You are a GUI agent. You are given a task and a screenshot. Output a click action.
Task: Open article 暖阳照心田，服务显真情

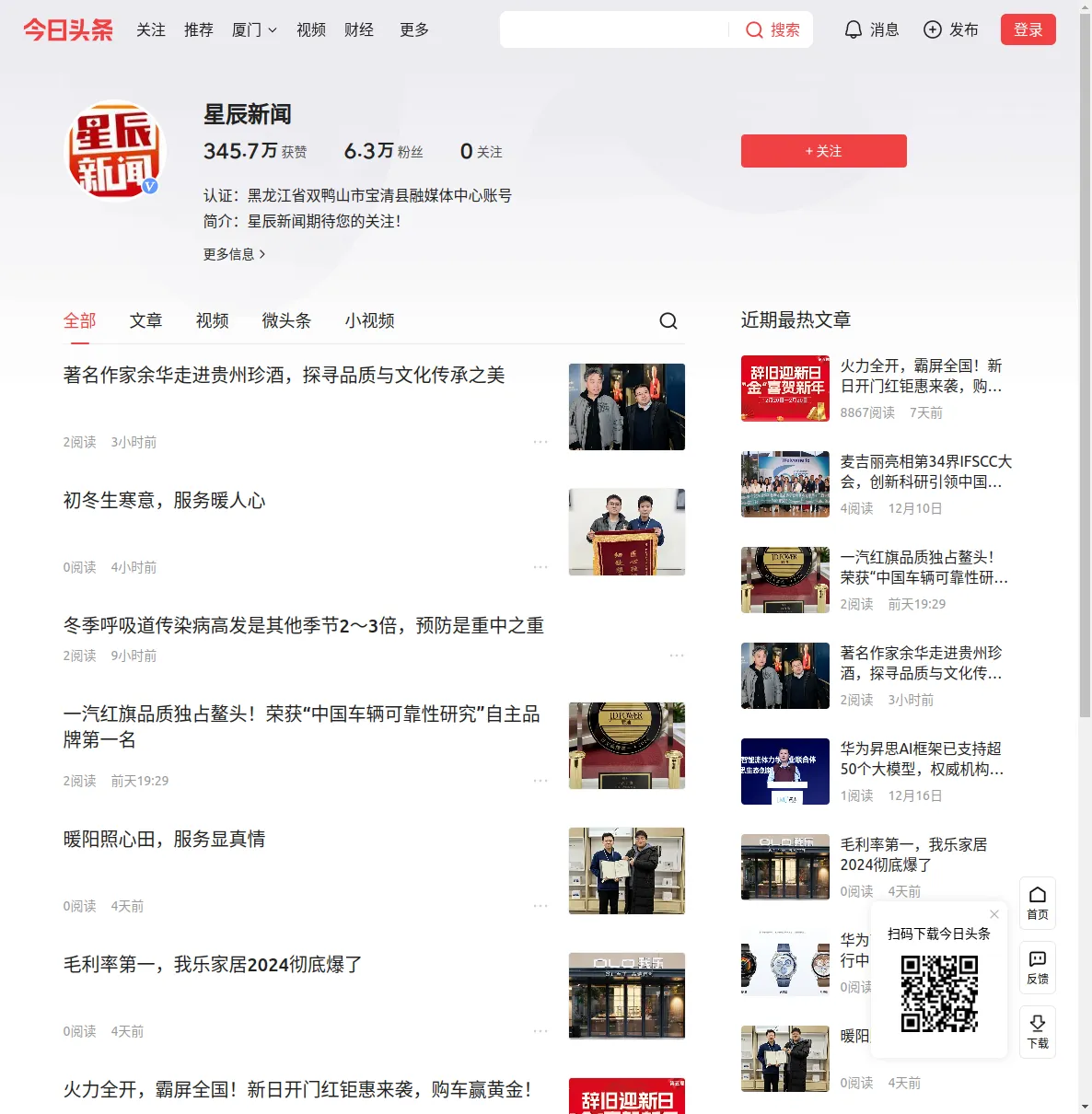(165, 840)
